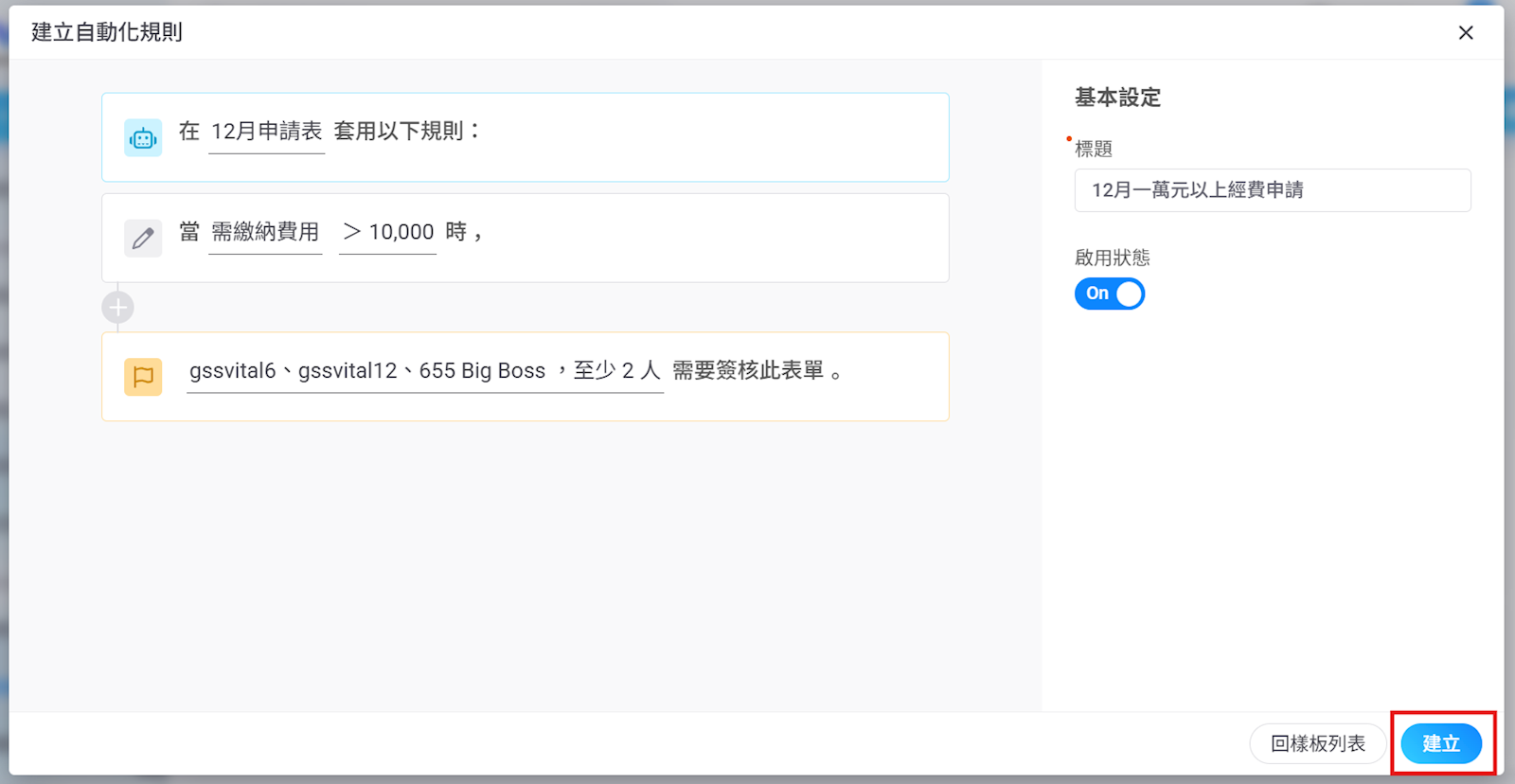
Task: Close the 建立自動化規則 dialog
Action: (x=1466, y=33)
